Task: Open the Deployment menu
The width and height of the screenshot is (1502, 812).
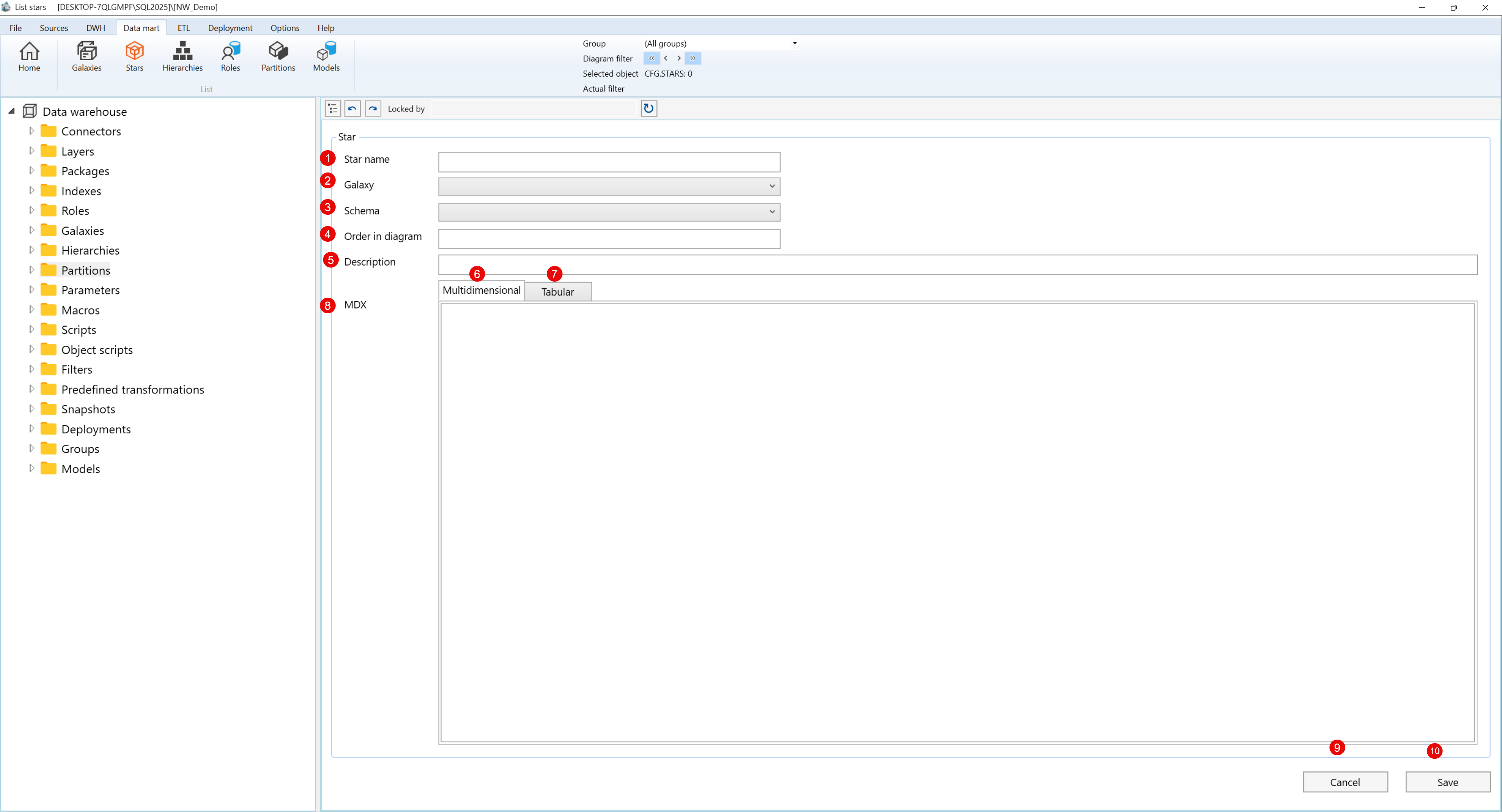Action: (230, 28)
